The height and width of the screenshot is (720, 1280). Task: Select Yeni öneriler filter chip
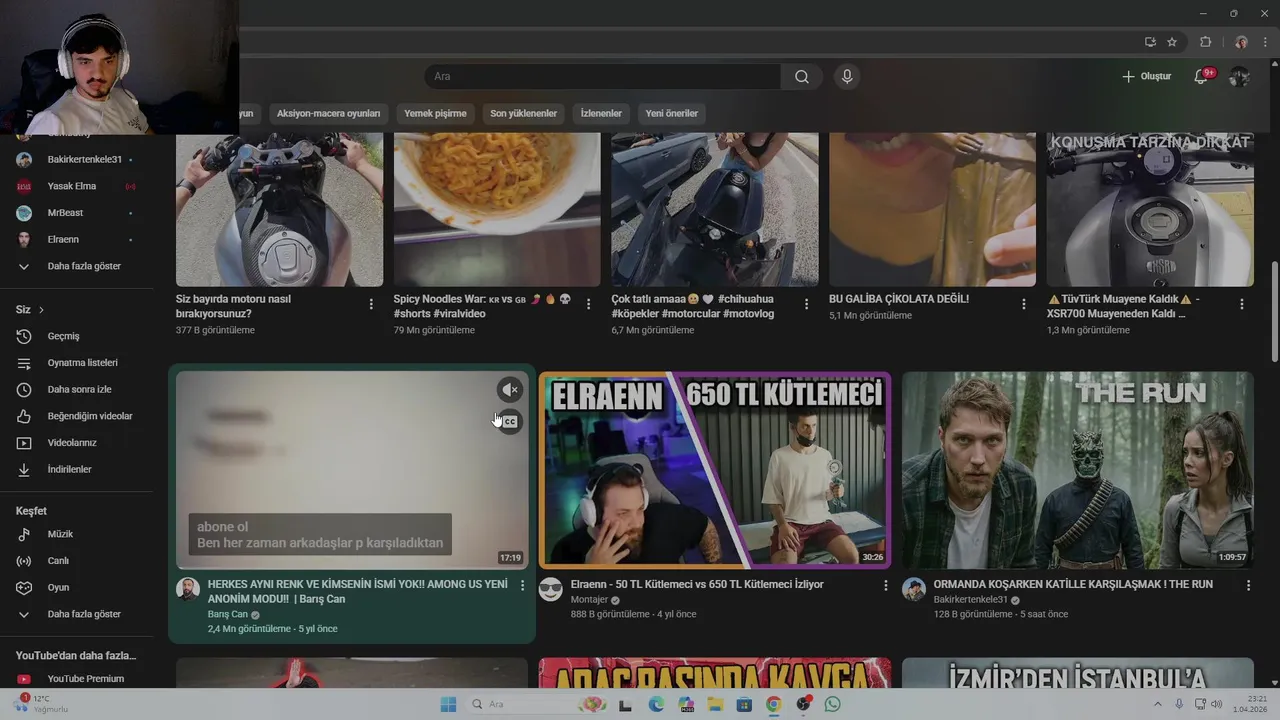671,113
